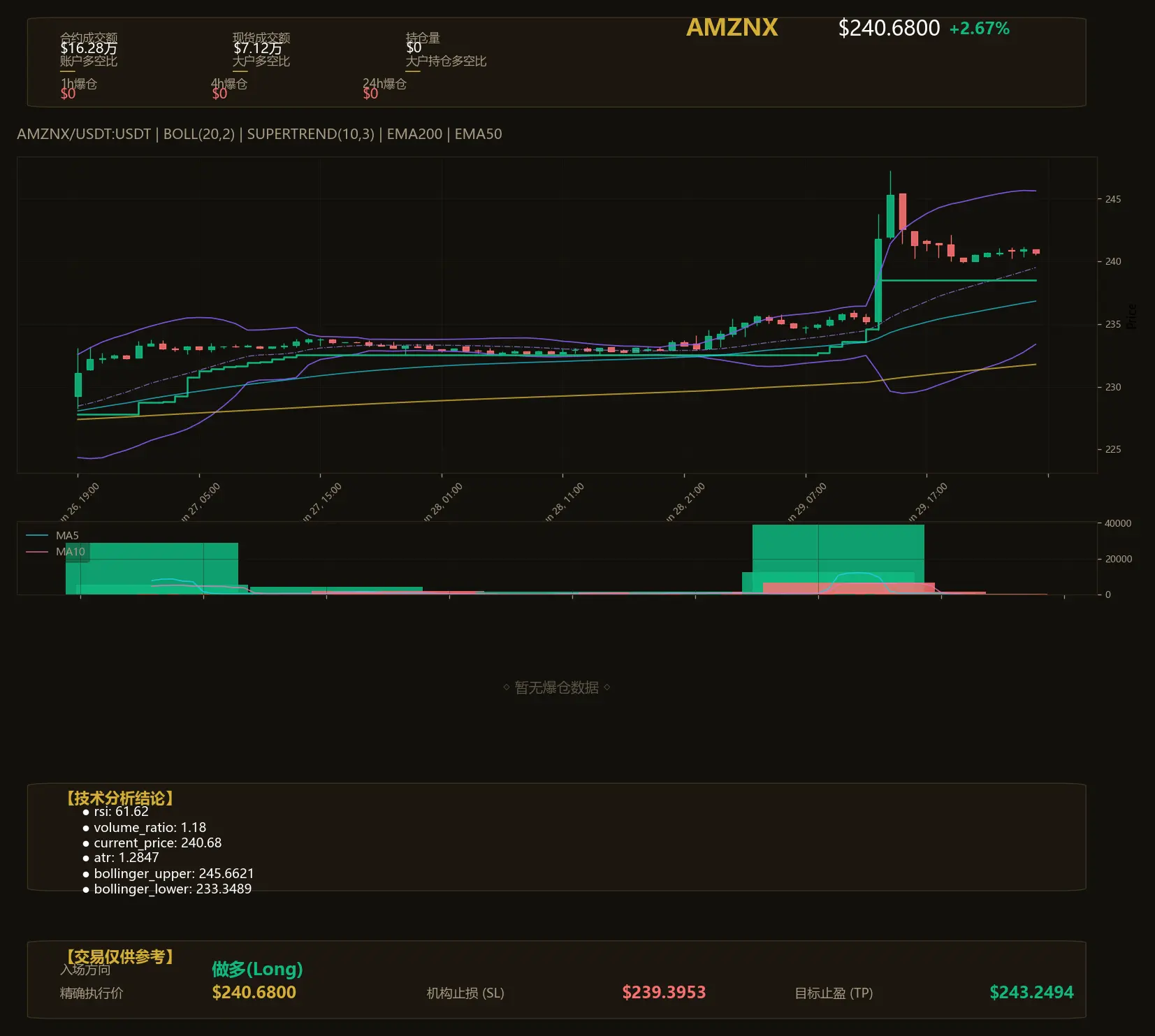Click the 账户多空比 label
The width and height of the screenshot is (1155, 1036).
(89, 61)
